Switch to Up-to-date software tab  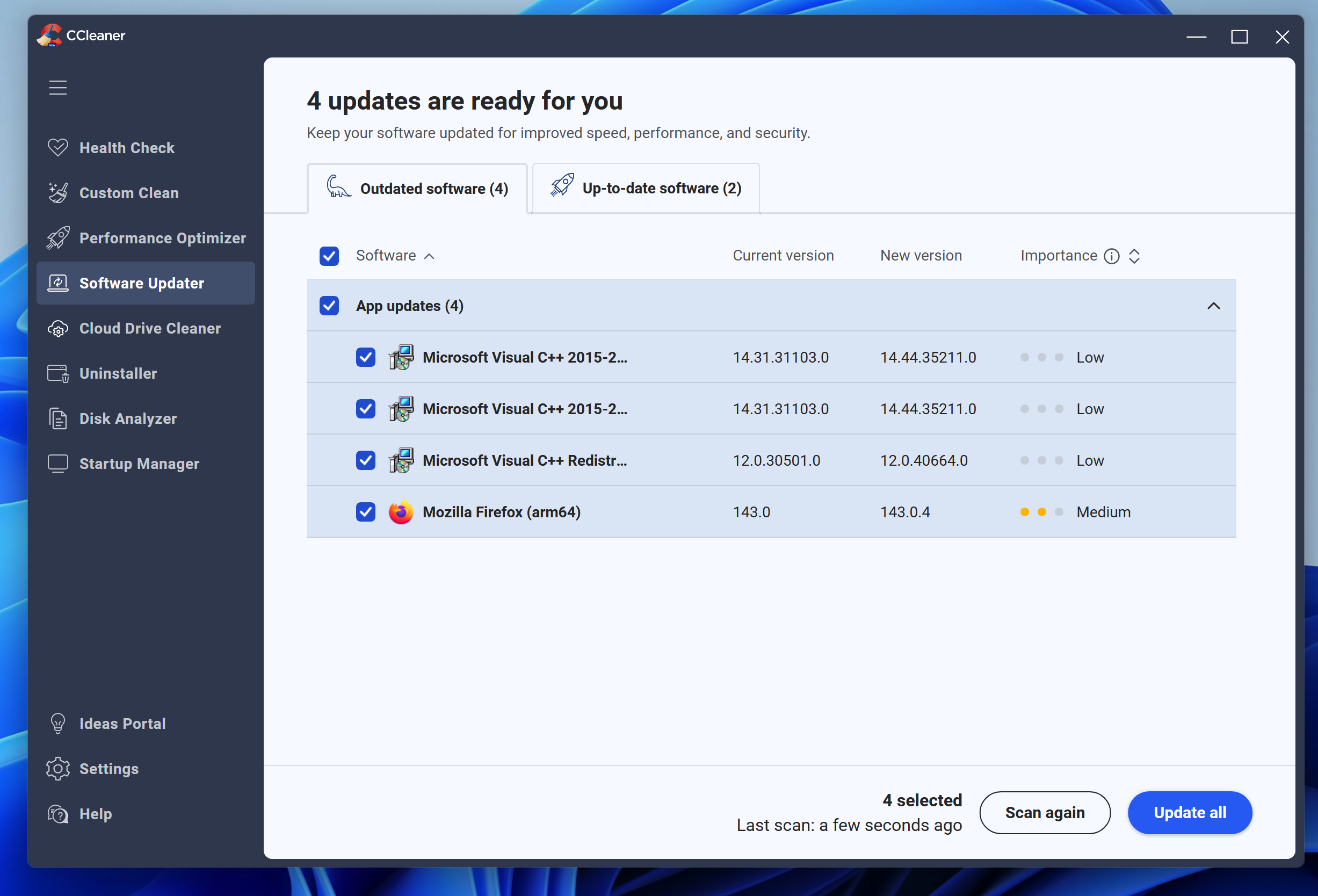click(x=646, y=188)
